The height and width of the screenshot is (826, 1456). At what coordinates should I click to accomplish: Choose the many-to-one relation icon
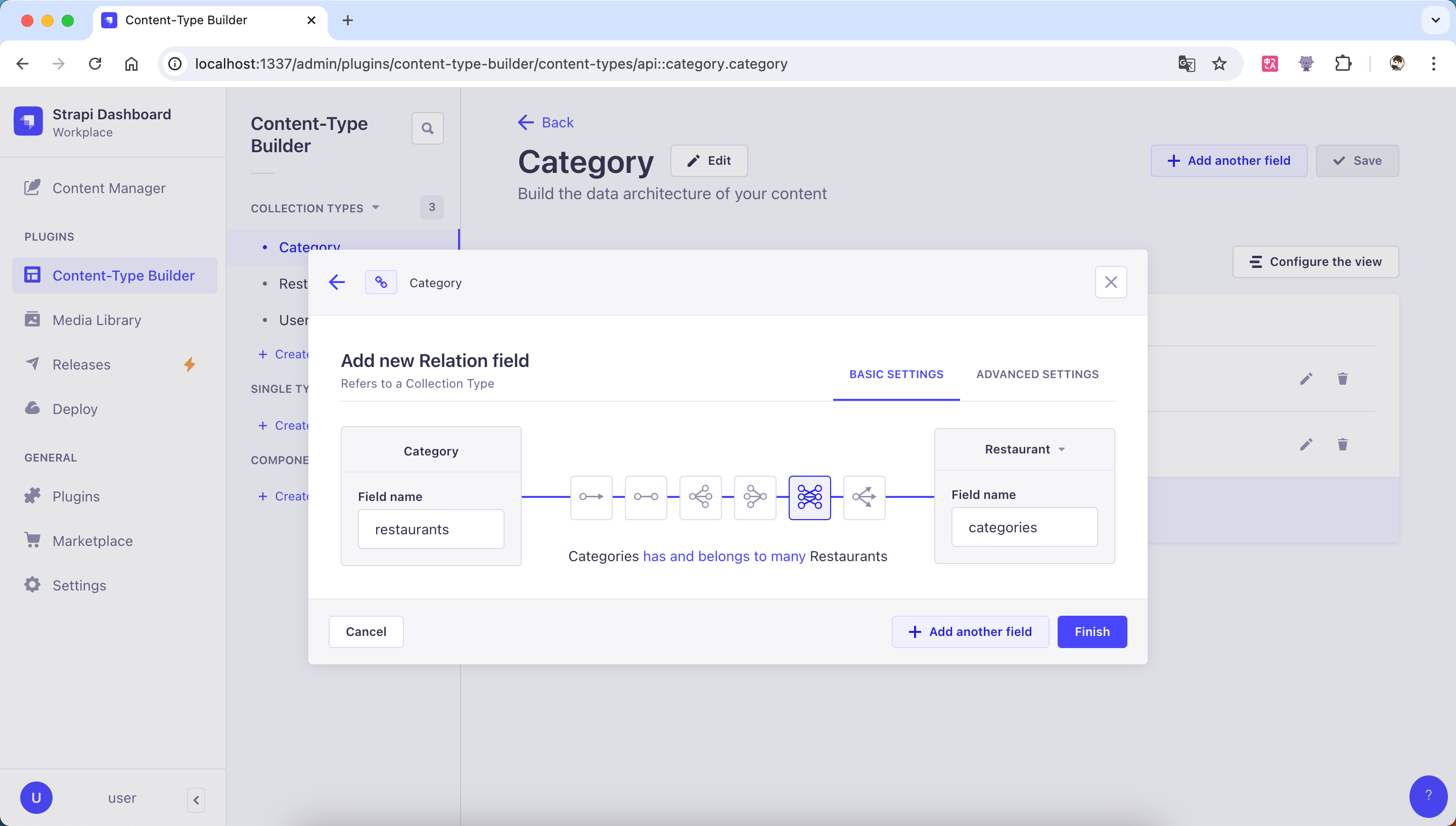coord(755,497)
